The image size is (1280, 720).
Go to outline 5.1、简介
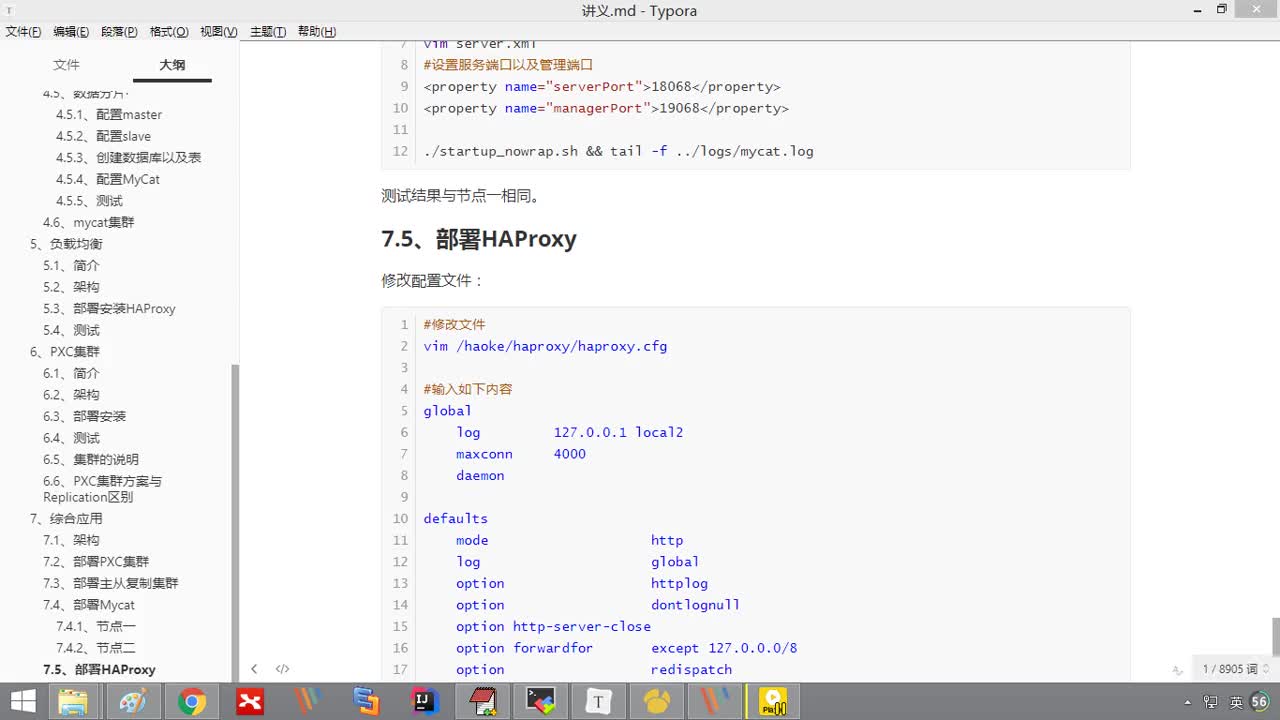tap(71, 266)
